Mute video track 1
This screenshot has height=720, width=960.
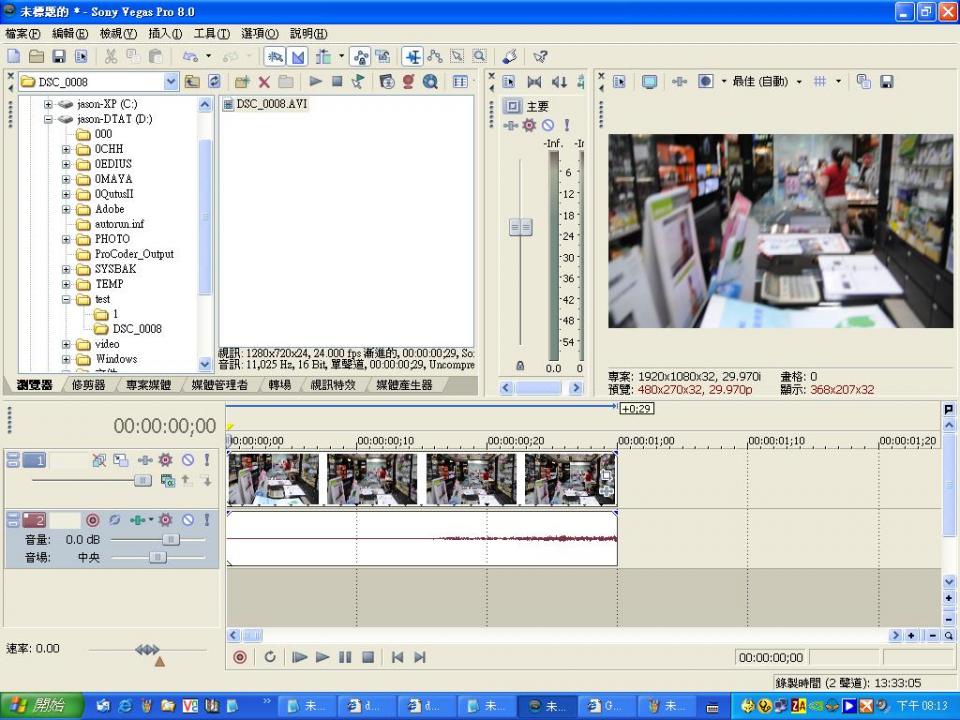(x=187, y=460)
